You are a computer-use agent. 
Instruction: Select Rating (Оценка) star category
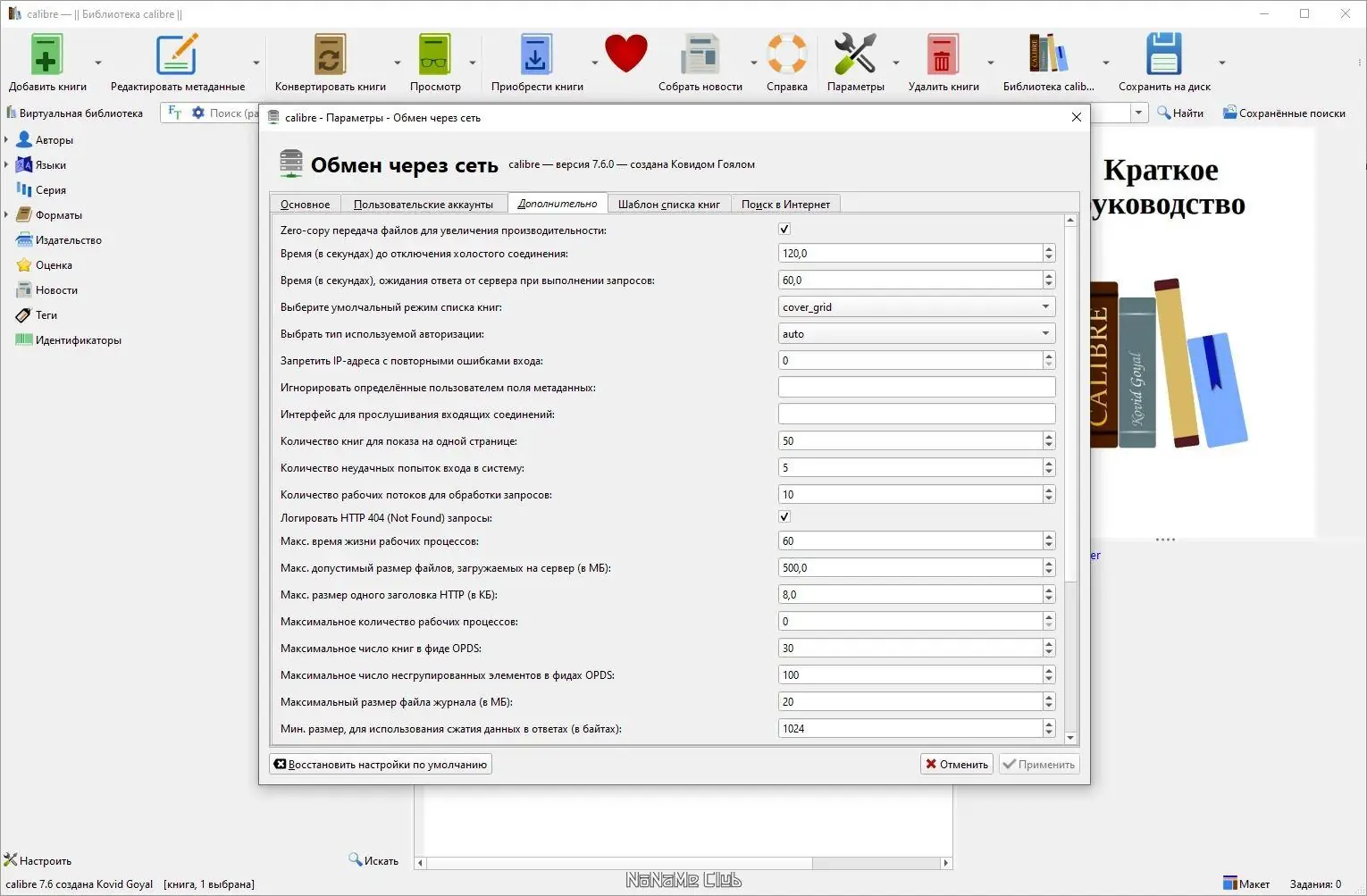[x=54, y=265]
